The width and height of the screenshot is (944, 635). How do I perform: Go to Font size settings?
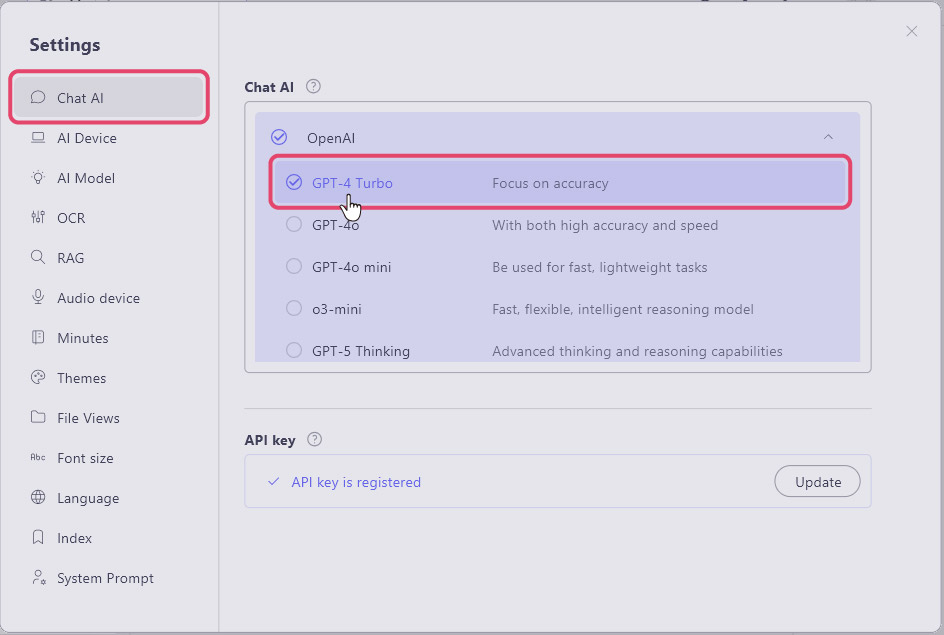[85, 458]
